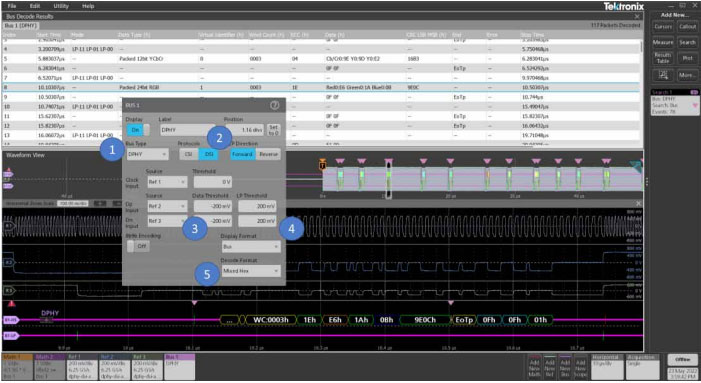The width and height of the screenshot is (701, 383).
Task: Open the Horizontal settings badge
Action: click(608, 367)
